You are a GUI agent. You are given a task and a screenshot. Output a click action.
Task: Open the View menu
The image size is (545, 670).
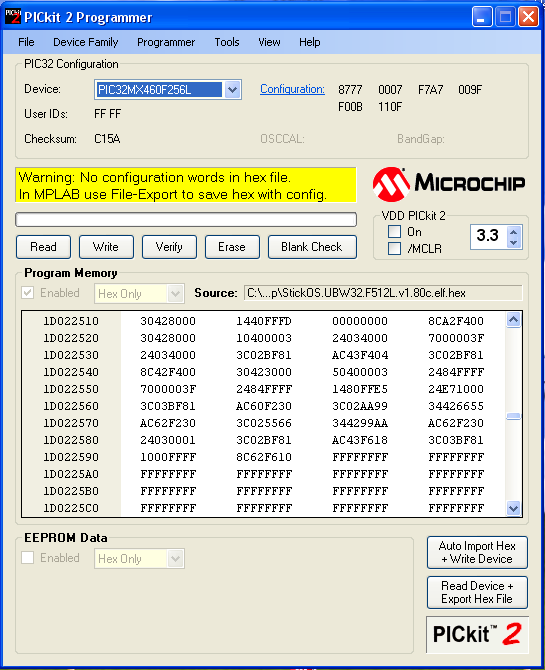(269, 42)
